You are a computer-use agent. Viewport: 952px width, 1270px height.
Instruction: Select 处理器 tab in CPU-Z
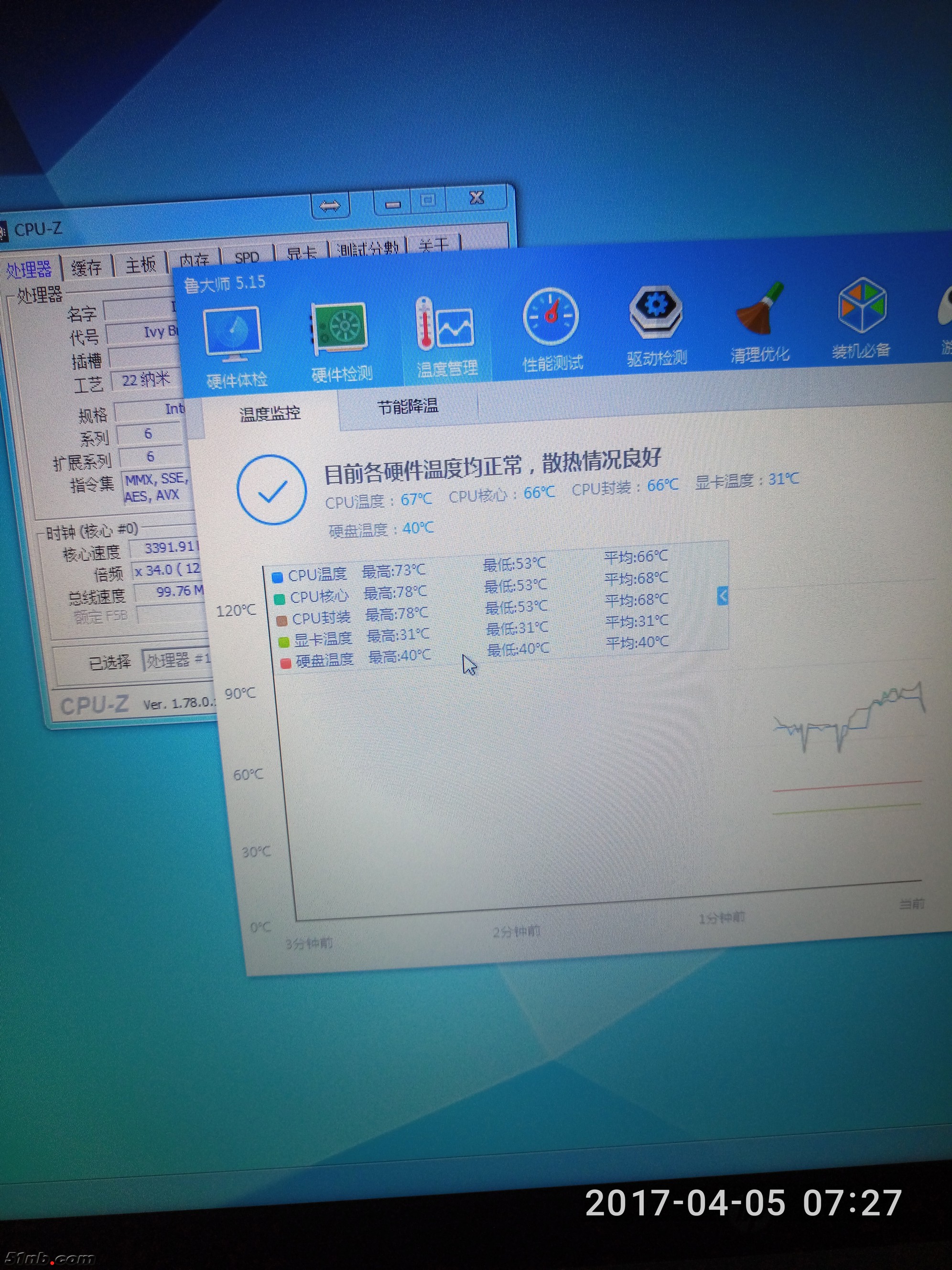tap(29, 269)
